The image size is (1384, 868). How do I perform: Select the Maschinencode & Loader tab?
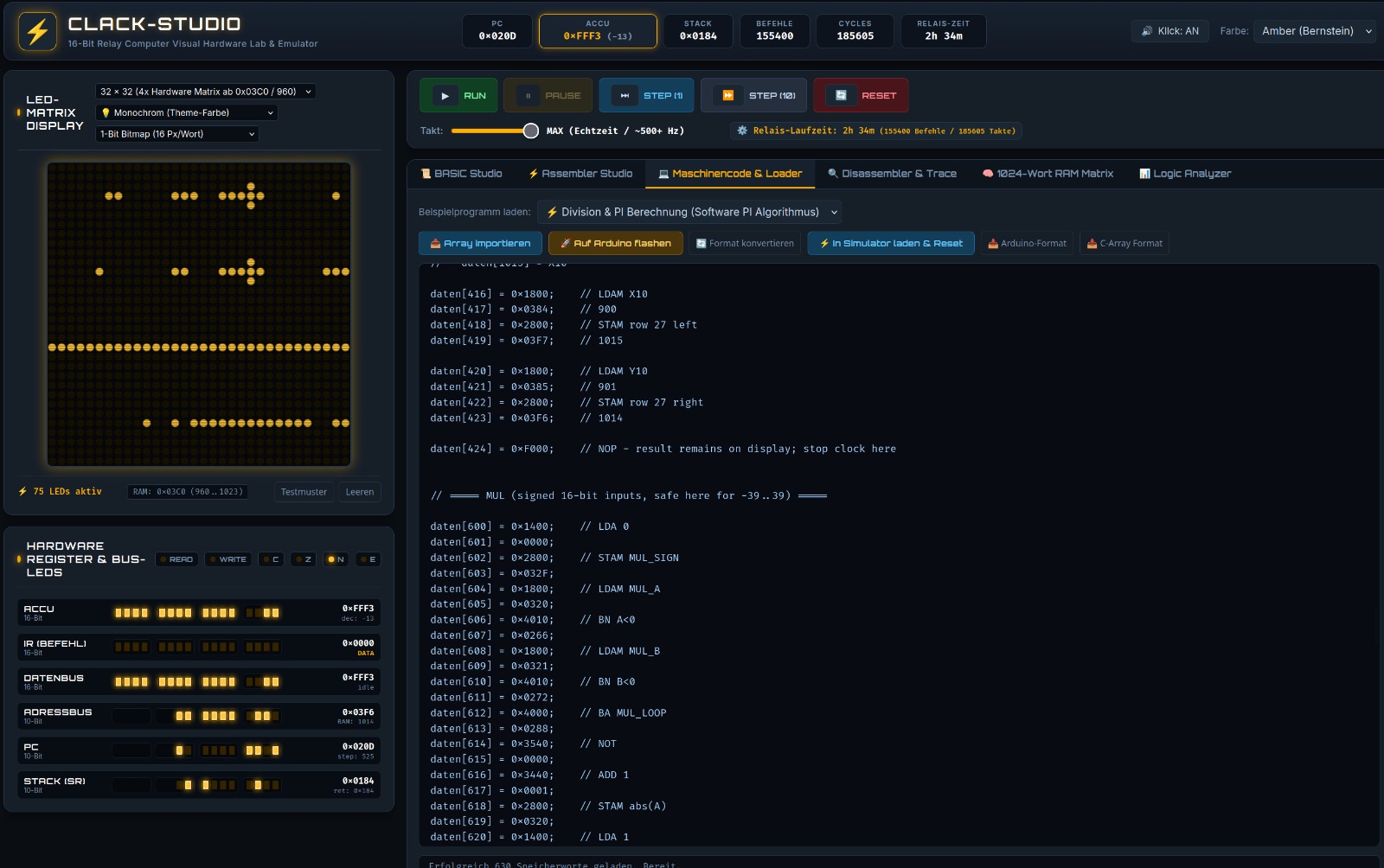point(731,174)
